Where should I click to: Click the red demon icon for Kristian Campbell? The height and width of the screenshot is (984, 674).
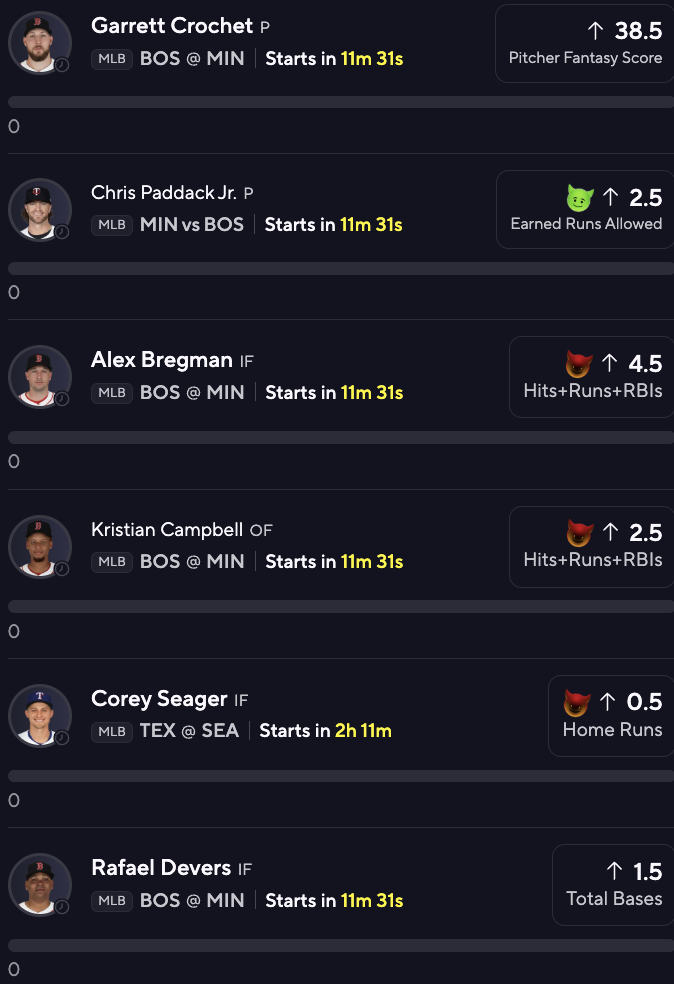tap(580, 533)
